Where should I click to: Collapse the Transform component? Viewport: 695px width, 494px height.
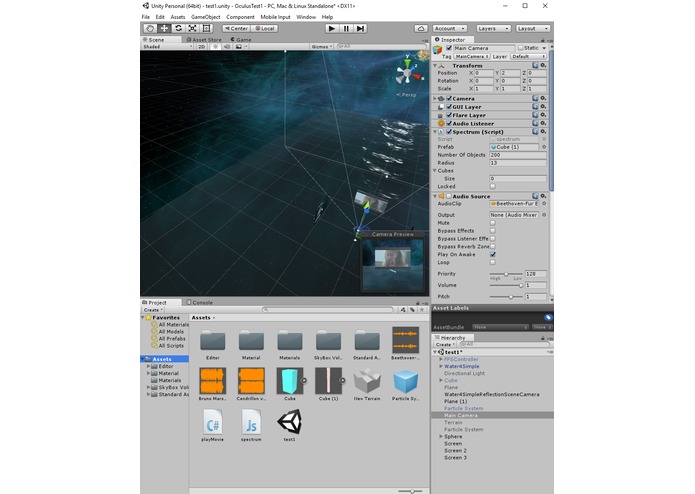click(x=435, y=66)
